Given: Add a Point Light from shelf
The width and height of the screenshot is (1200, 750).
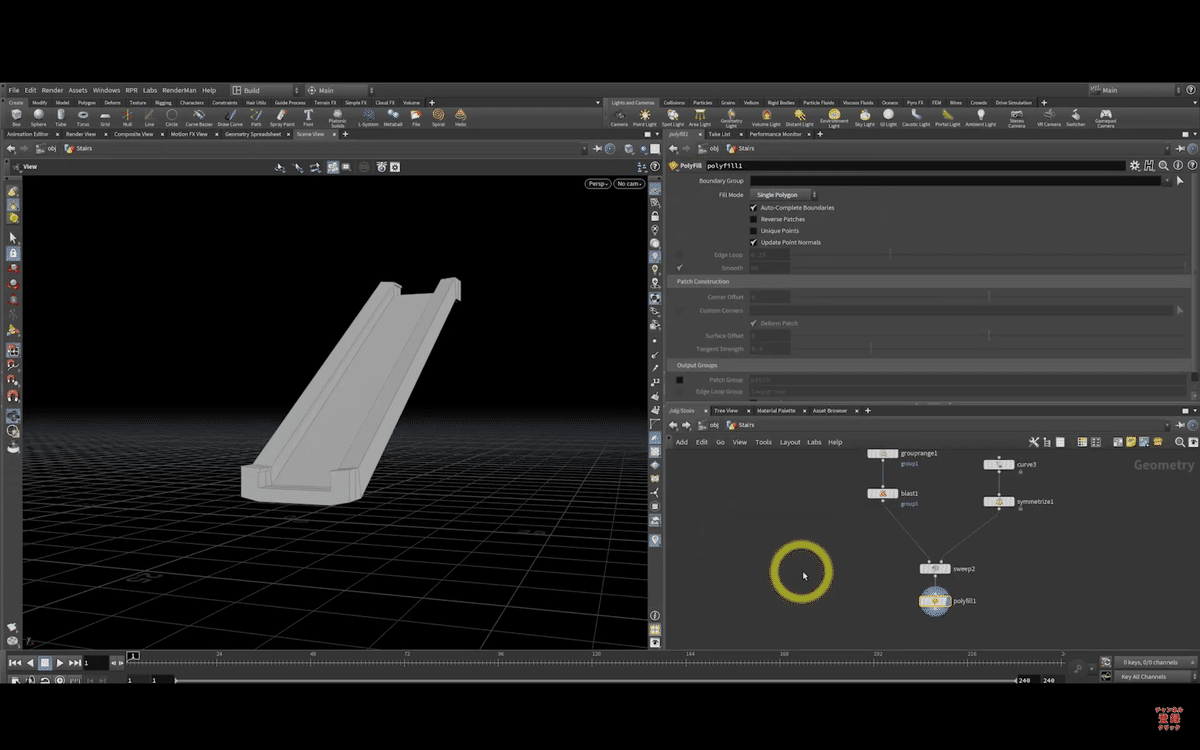Looking at the screenshot, I should pos(646,117).
